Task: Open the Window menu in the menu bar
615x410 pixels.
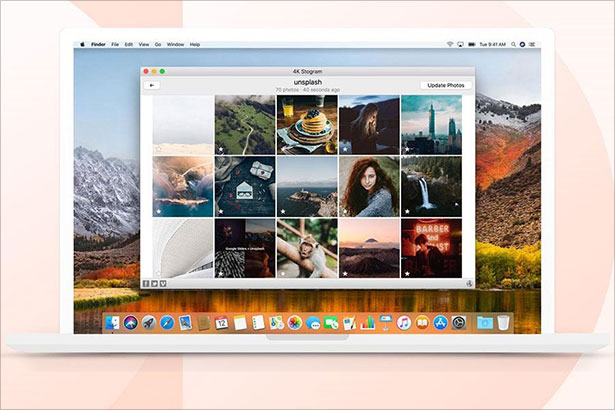Action: pyautogui.click(x=175, y=45)
